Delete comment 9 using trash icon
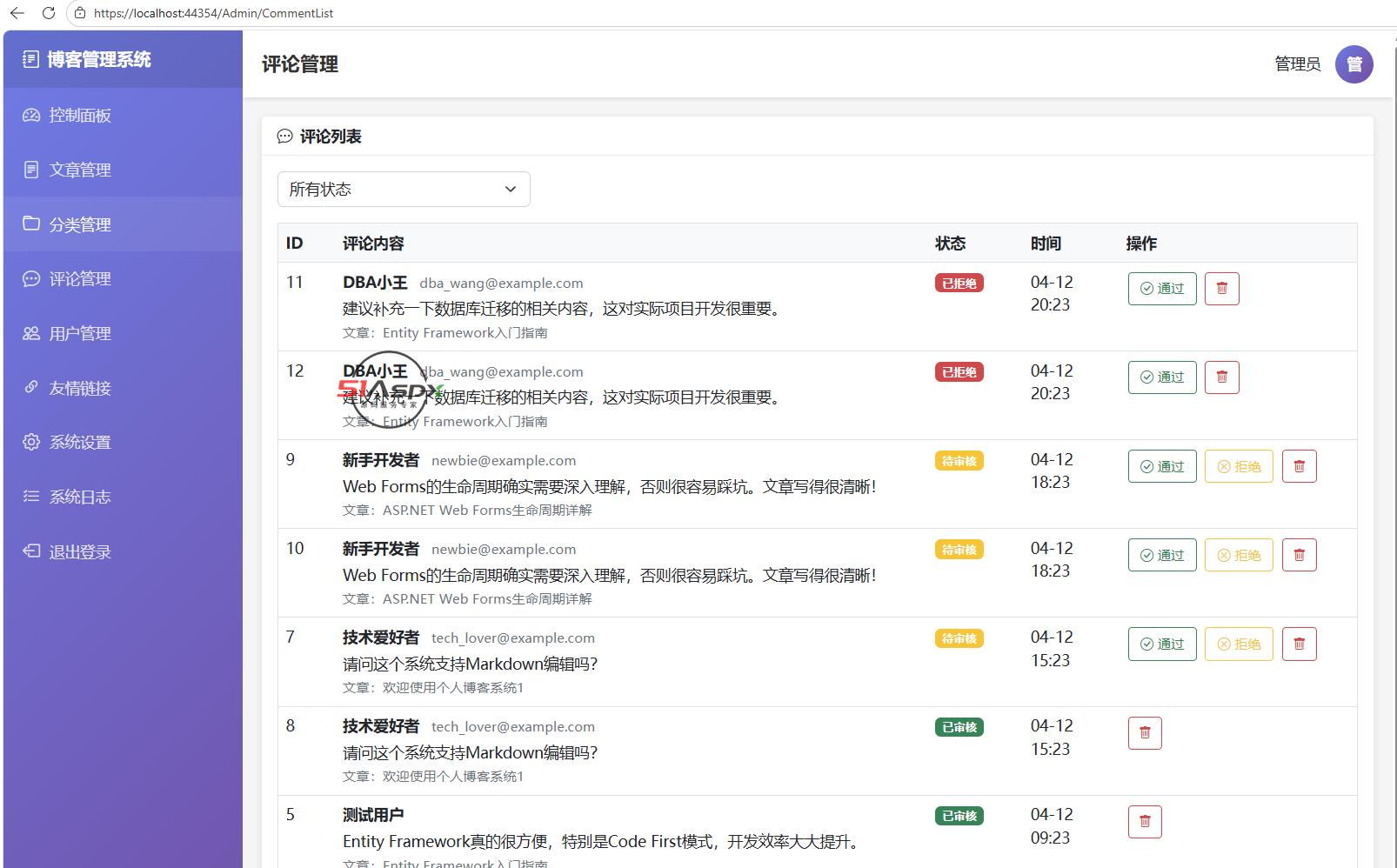This screenshot has width=1397, height=868. tap(1299, 466)
